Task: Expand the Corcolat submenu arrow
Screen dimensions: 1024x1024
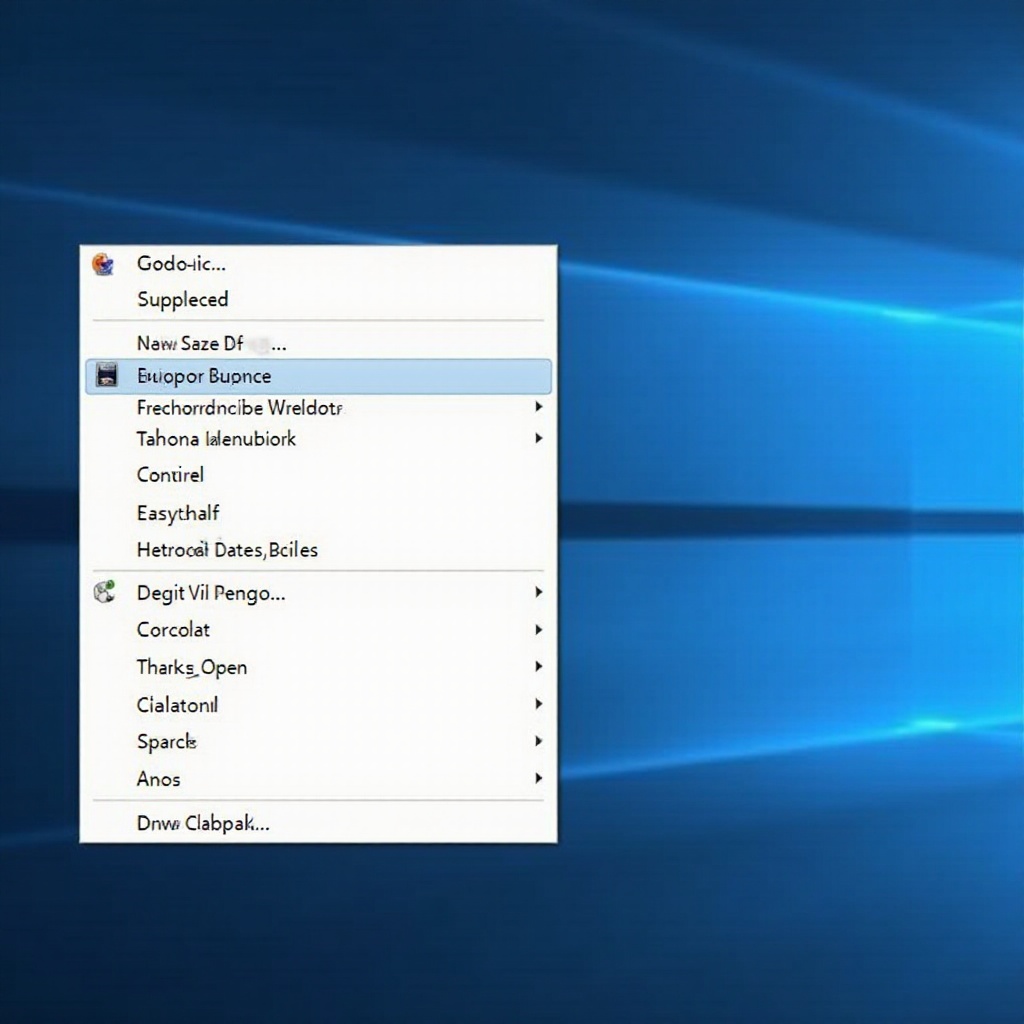Action: click(538, 630)
